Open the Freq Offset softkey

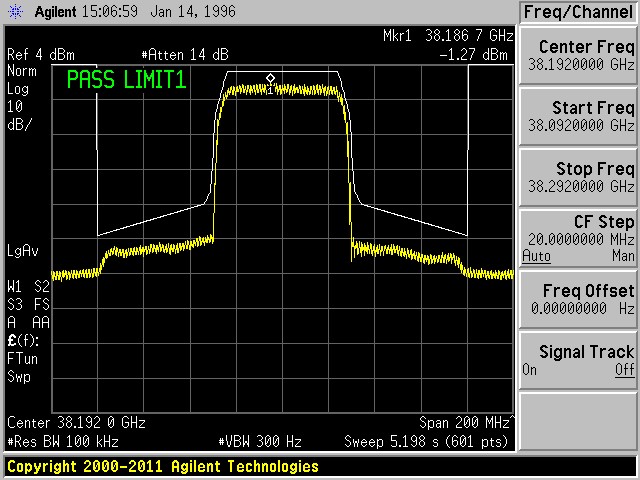tap(579, 298)
